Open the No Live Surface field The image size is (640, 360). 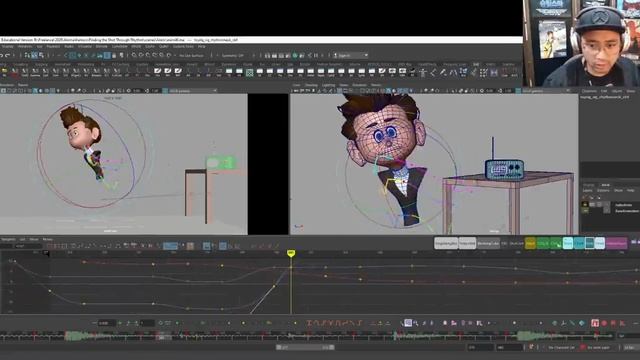[x=191, y=55]
